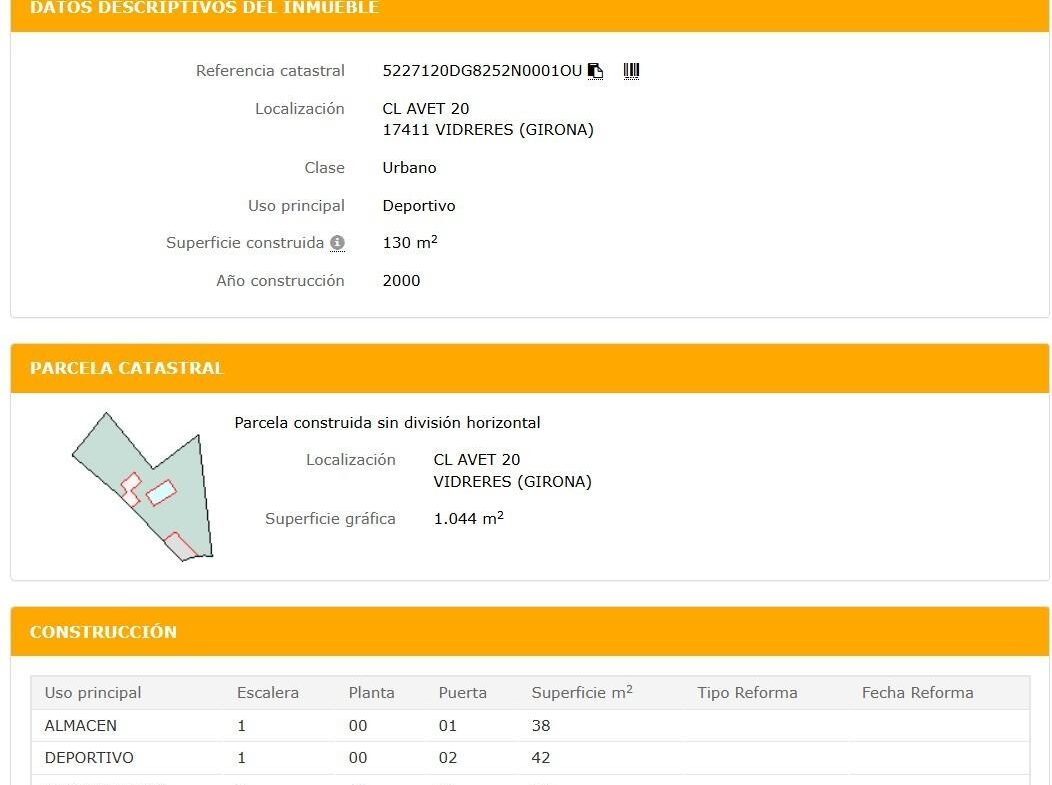Image resolution: width=1052 pixels, height=785 pixels.
Task: Click the Superficie construida label
Action: 245,243
